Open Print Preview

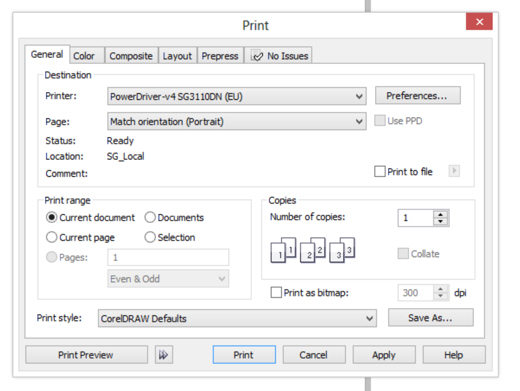click(x=86, y=355)
